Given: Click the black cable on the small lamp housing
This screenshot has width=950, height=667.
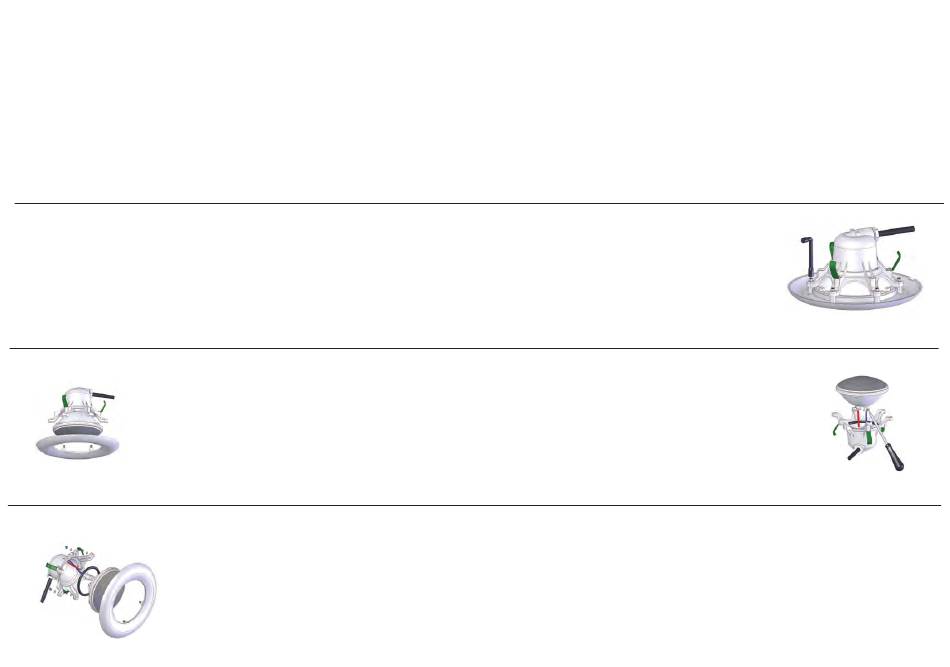Looking at the screenshot, I should pyautogui.click(x=103, y=395).
